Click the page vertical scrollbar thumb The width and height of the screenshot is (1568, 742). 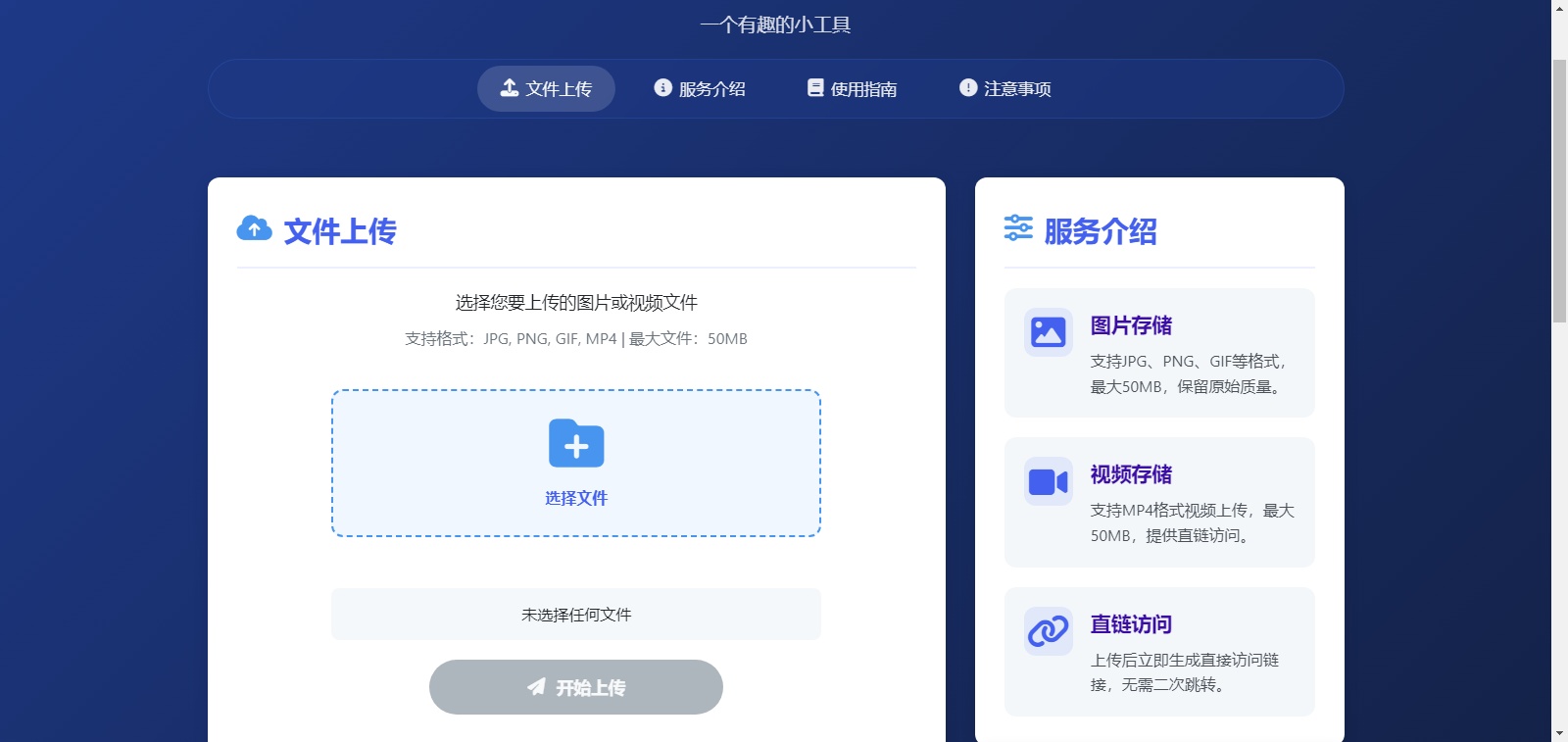1559,191
